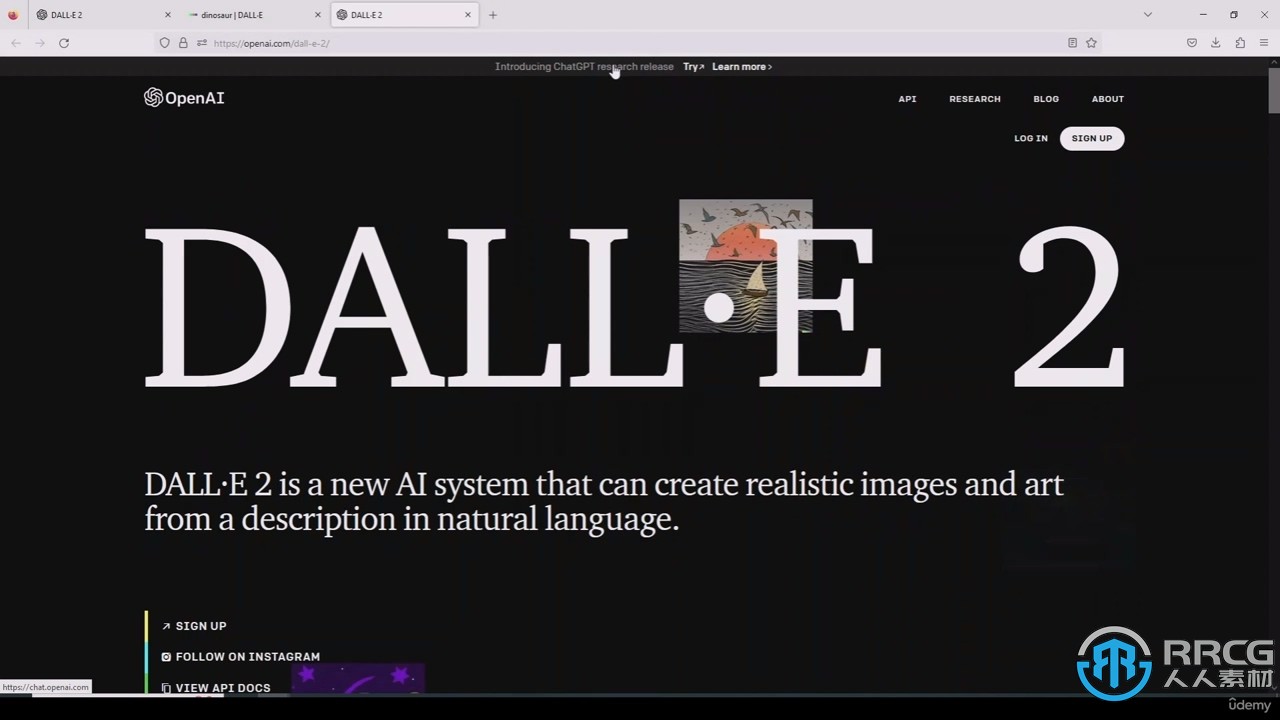Open a new browser tab
Screen dimensions: 1280x720
[x=493, y=15]
